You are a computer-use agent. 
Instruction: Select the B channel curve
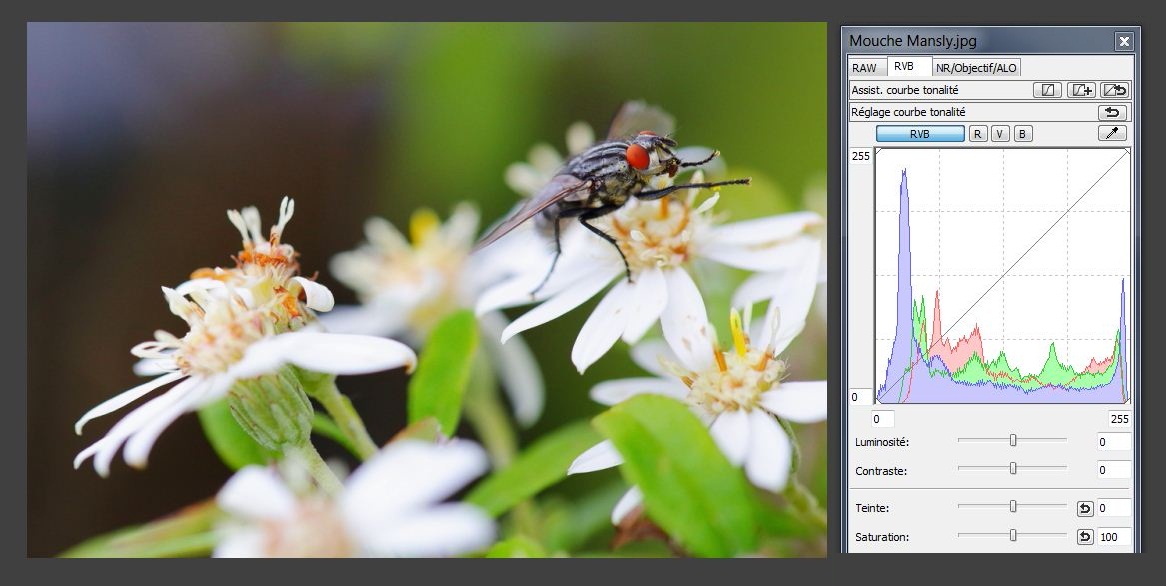point(1022,134)
